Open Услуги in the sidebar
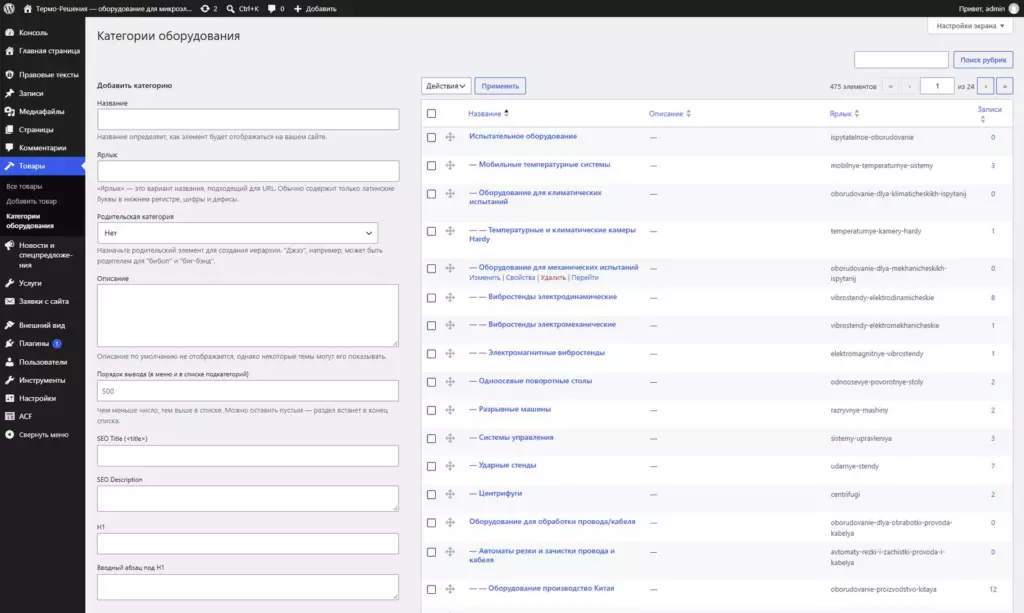The image size is (1024, 613). coord(30,283)
